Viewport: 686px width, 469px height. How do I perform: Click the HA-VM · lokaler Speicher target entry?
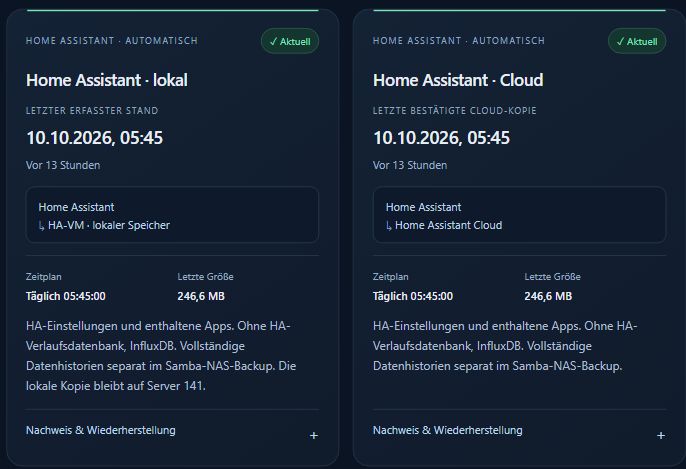(x=104, y=225)
